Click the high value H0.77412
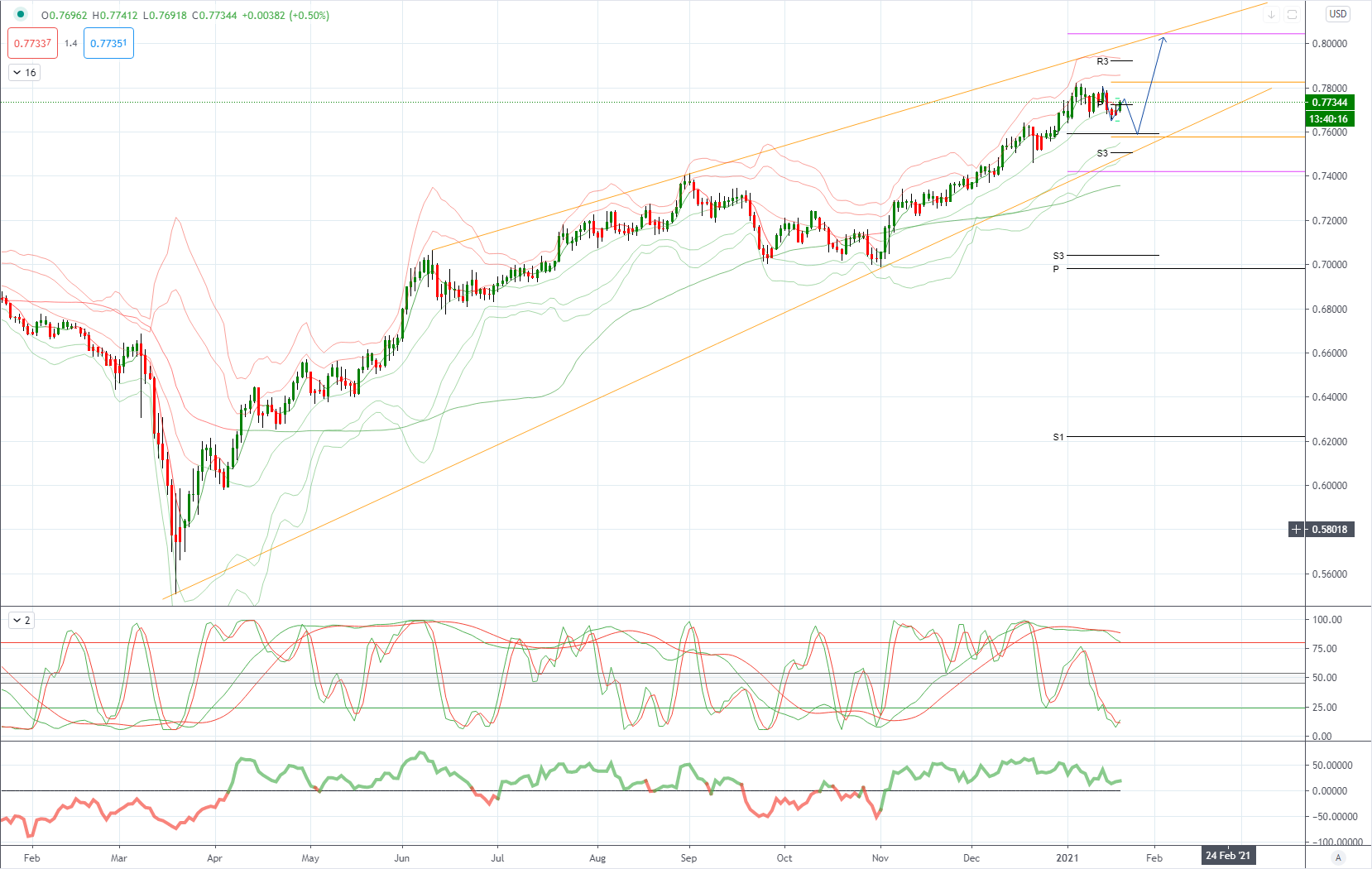The width and height of the screenshot is (1372, 869). [x=115, y=15]
